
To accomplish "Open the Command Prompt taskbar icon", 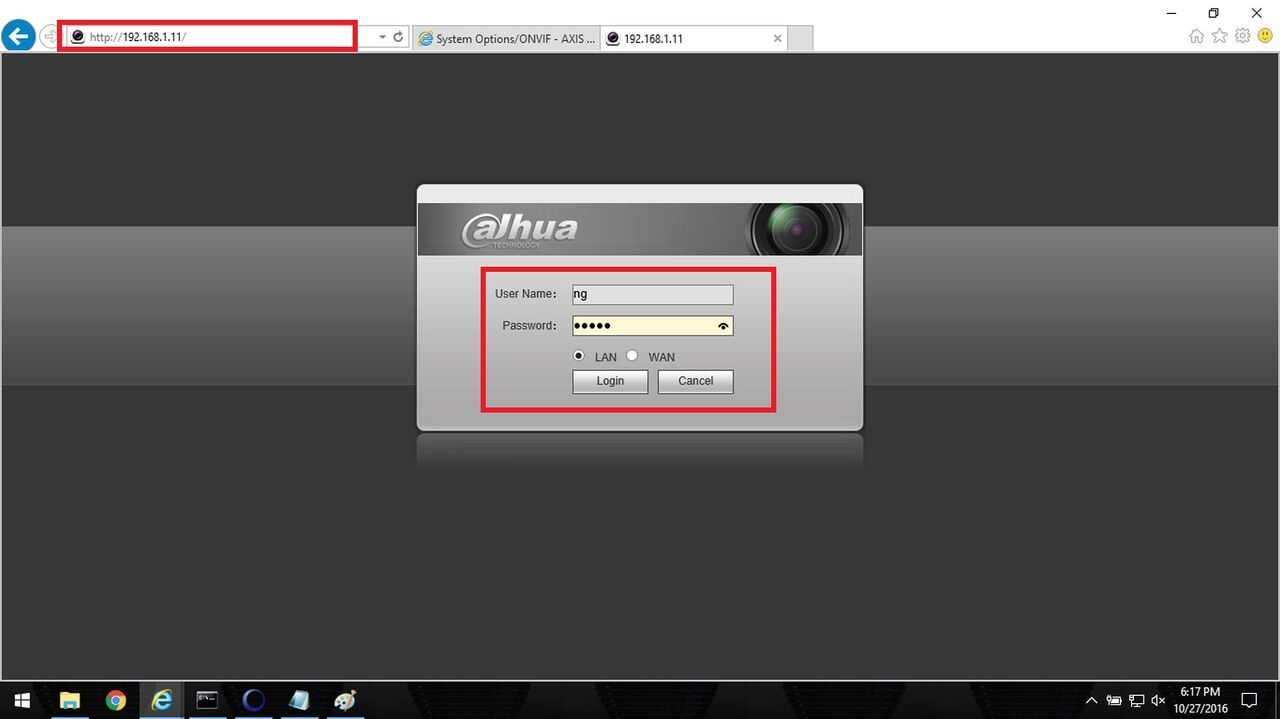I will [x=207, y=700].
